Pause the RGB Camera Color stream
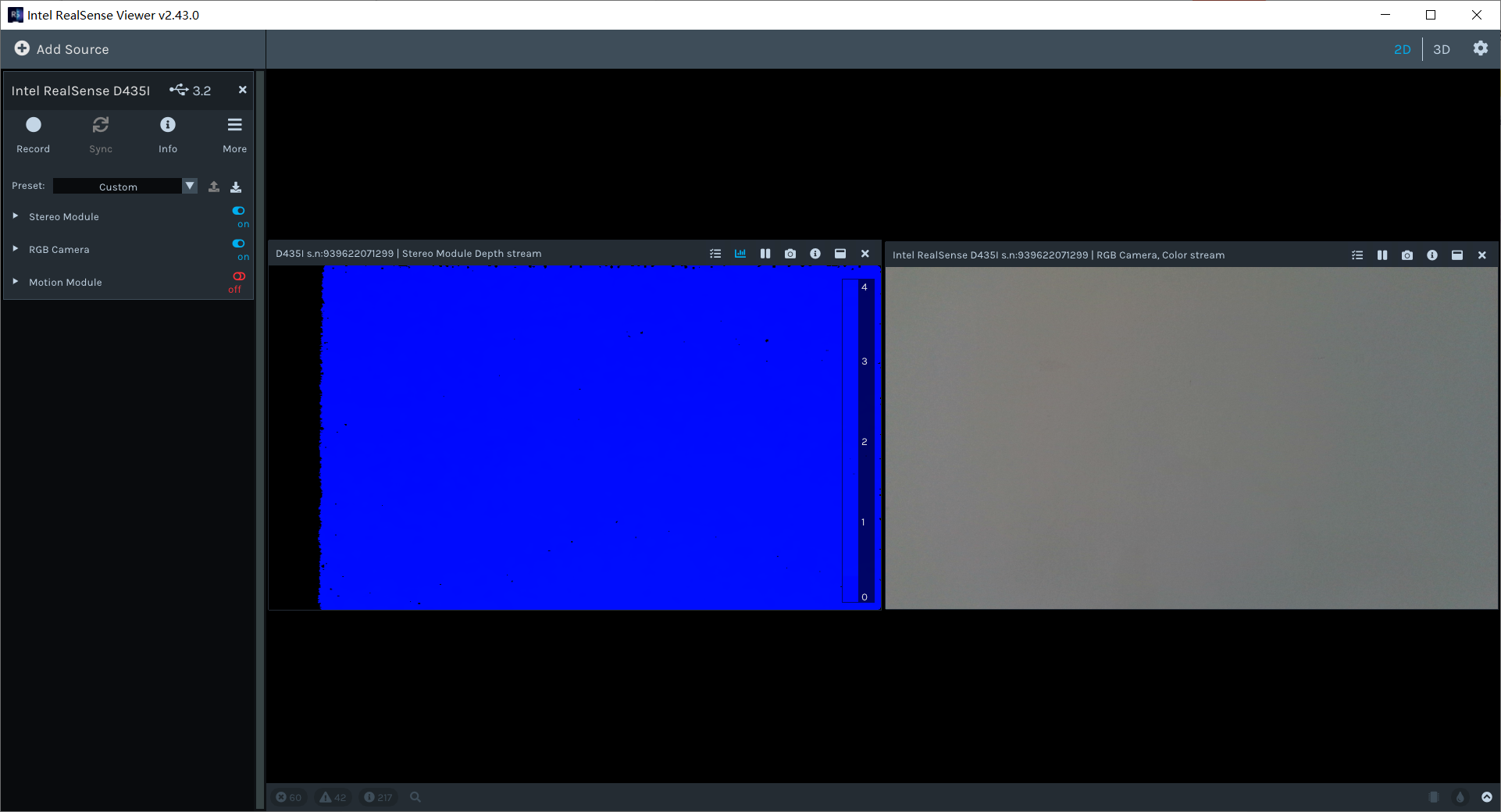This screenshot has height=812, width=1501. [1382, 255]
